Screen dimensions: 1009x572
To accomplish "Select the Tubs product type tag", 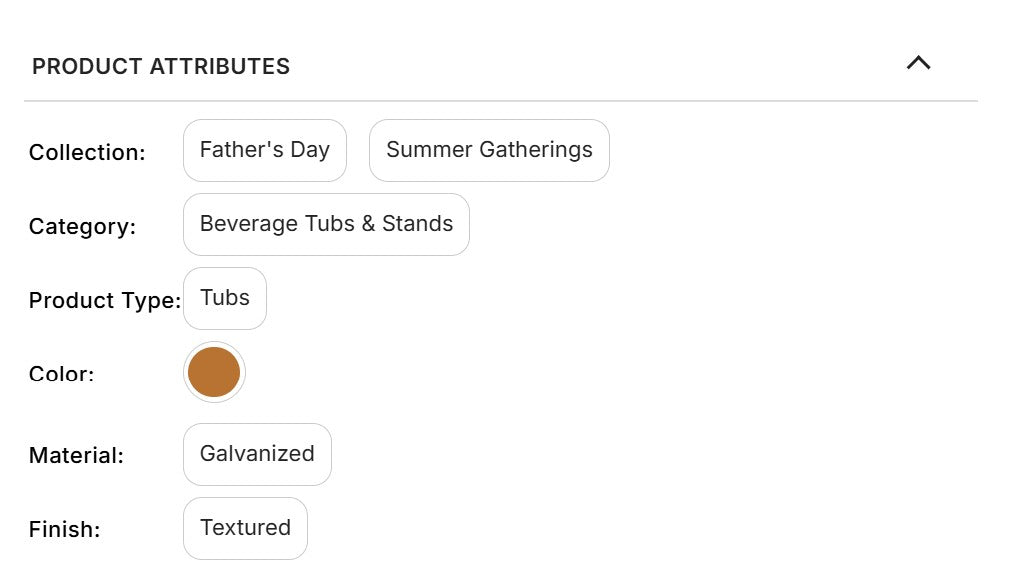I will pos(225,298).
